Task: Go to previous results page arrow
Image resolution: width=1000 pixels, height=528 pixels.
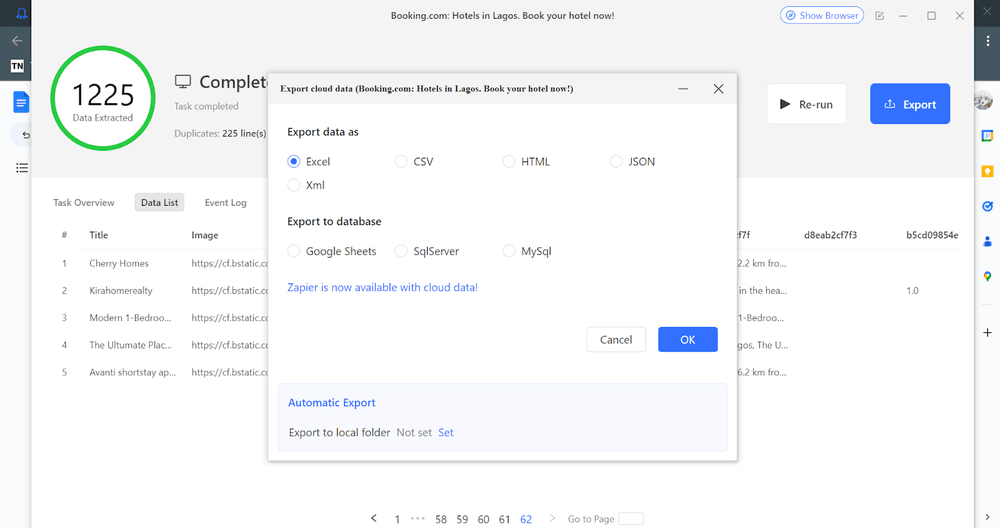Action: click(x=374, y=518)
